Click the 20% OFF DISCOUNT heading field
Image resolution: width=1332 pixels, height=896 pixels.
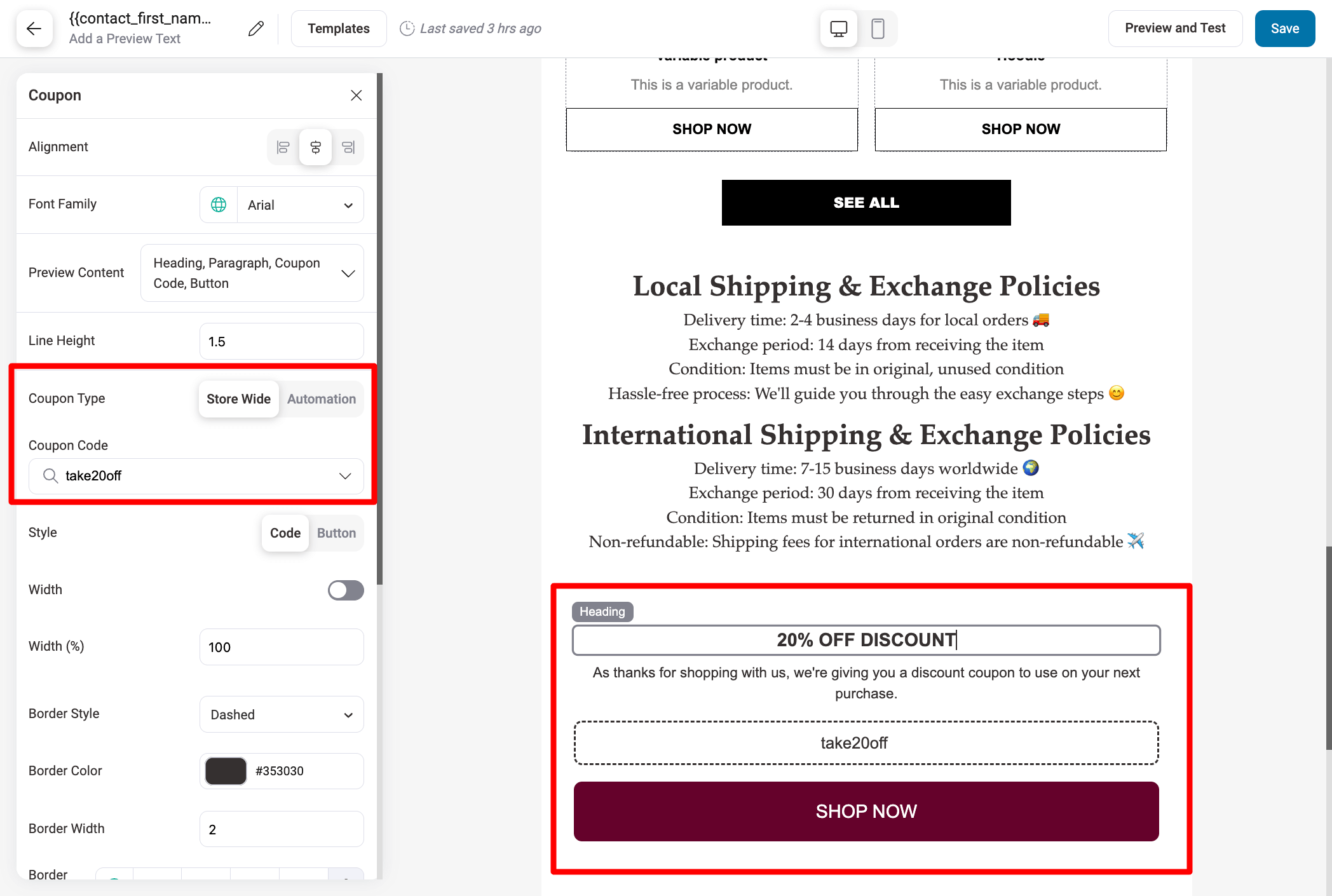coord(866,639)
